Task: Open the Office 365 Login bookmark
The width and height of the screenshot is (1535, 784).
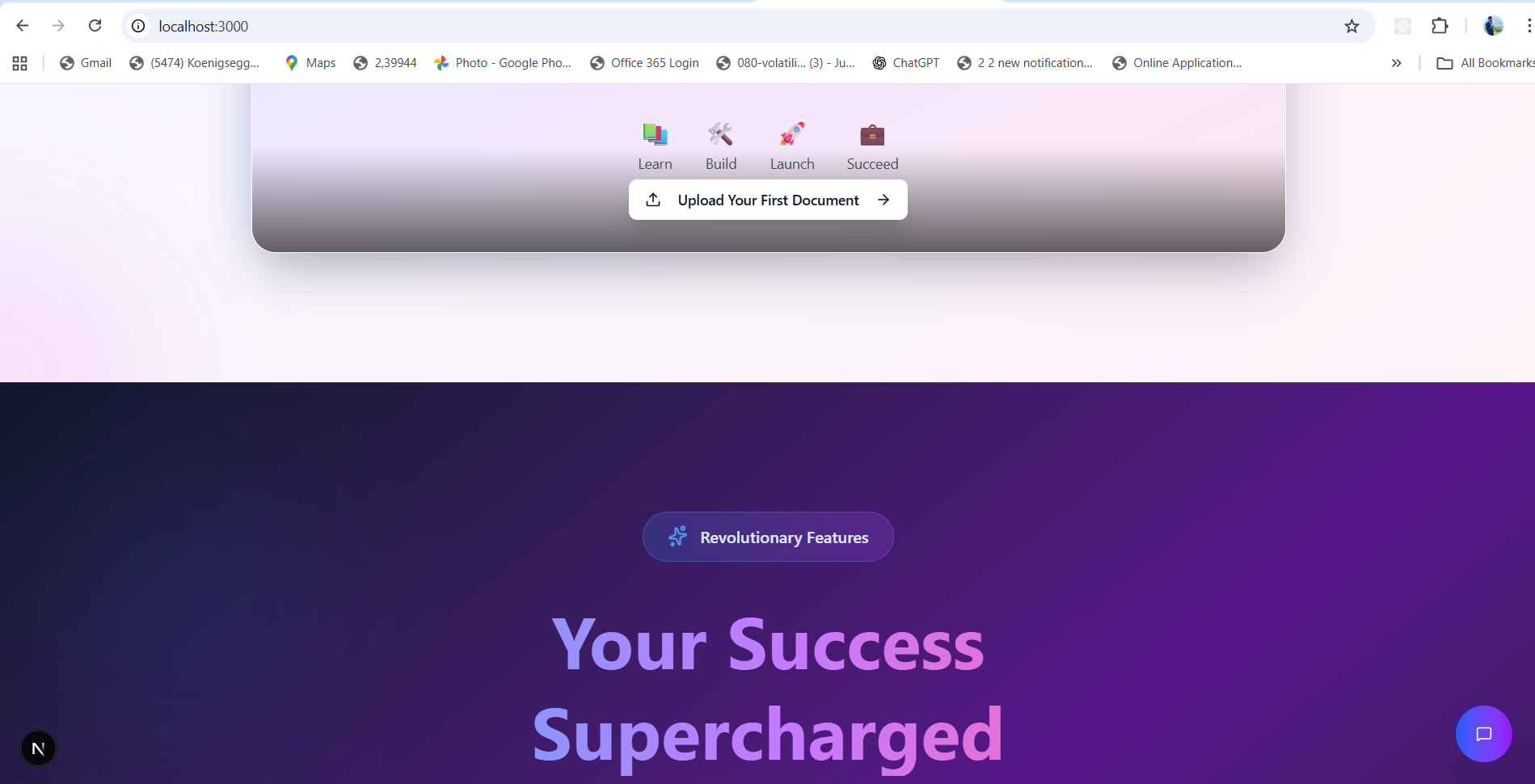Action: [x=645, y=63]
